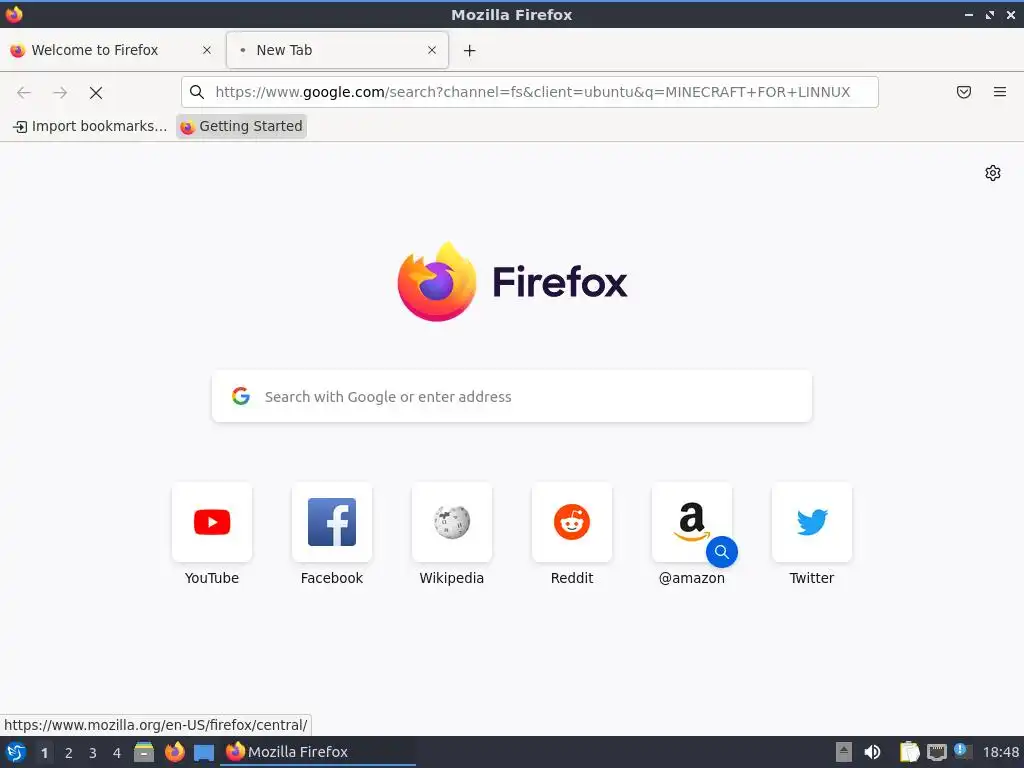
Task: Open the update notification tray icon
Action: pyautogui.click(x=961, y=751)
